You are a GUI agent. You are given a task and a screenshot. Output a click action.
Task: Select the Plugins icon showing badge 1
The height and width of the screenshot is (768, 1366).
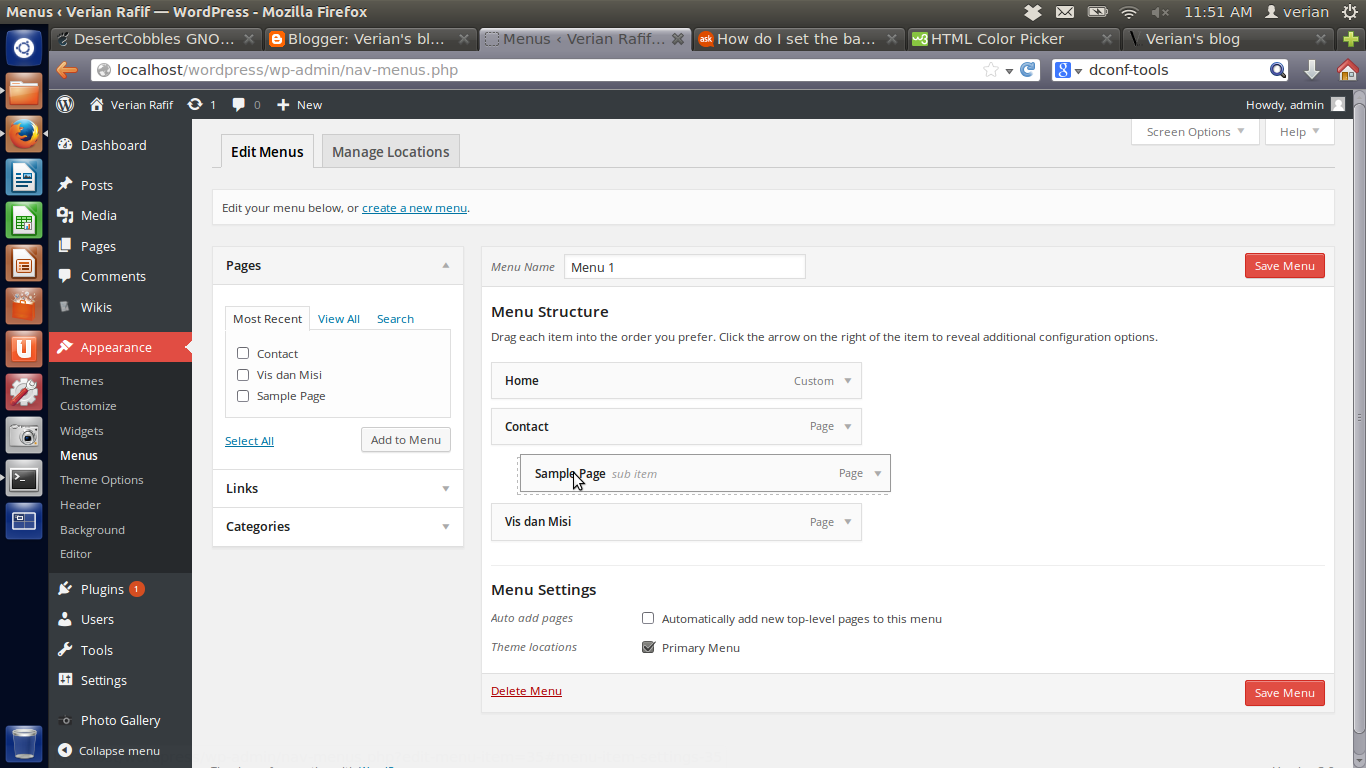point(67,589)
